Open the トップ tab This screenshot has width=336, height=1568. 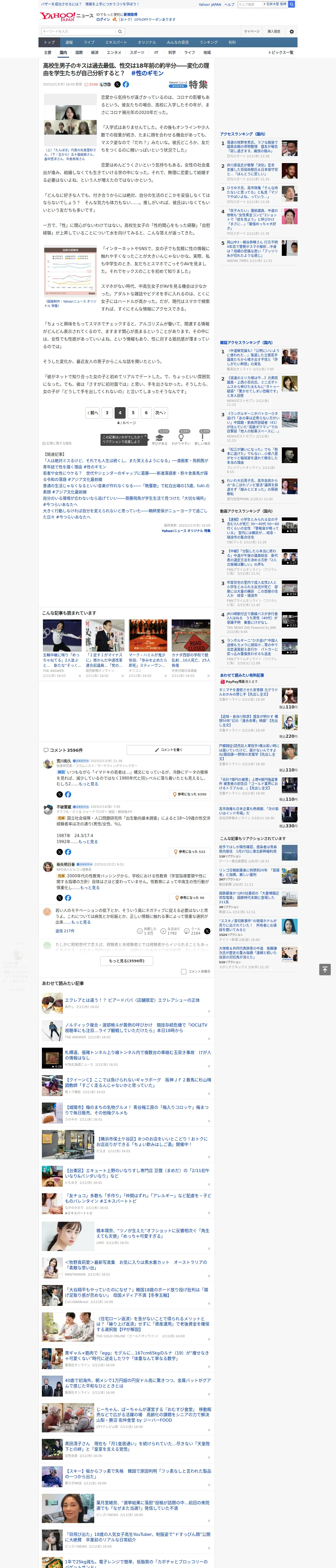pos(49,43)
